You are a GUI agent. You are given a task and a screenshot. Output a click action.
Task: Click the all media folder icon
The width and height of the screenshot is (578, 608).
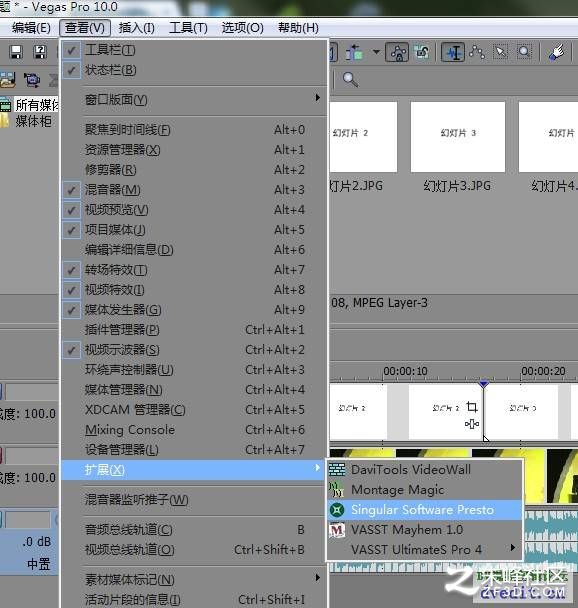click(x=5, y=105)
